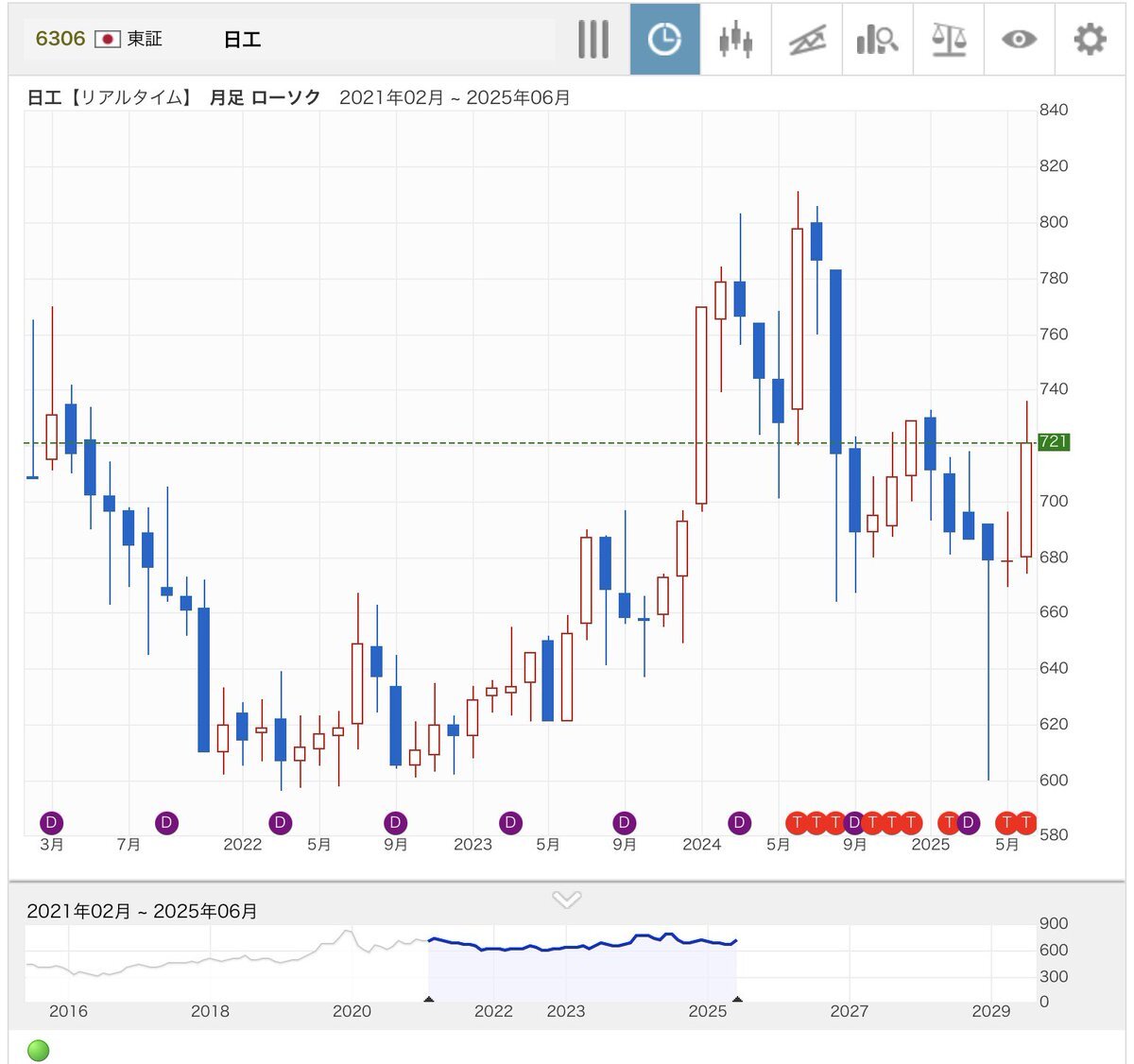Click the green status dot at bottom left

(39, 1050)
